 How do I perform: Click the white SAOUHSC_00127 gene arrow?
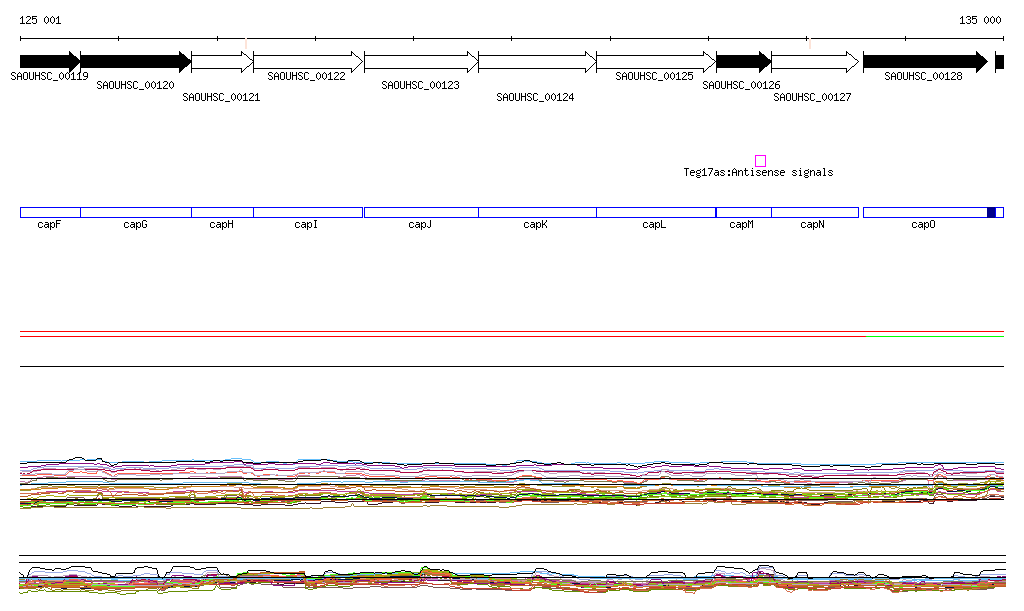(x=814, y=62)
